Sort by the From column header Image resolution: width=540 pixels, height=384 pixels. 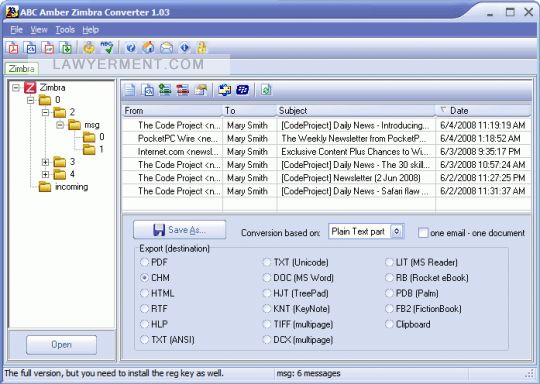[x=172, y=111]
